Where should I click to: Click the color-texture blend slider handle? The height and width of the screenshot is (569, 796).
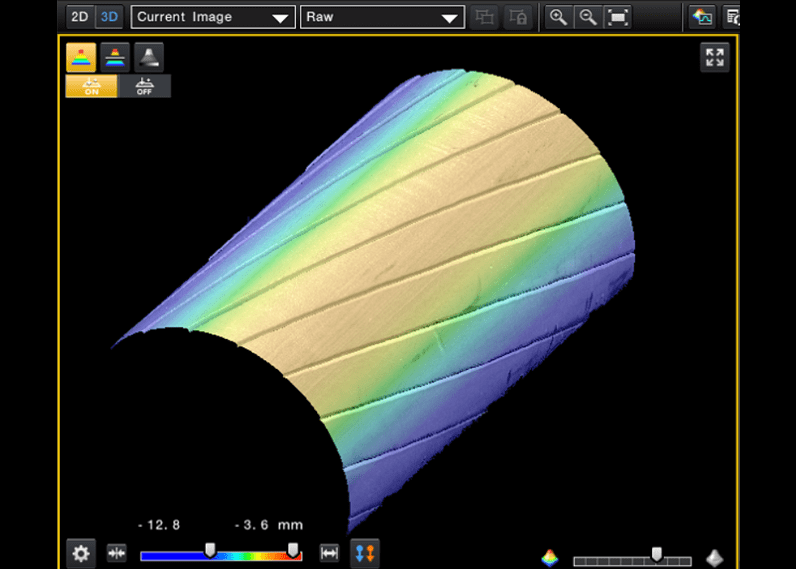point(656,553)
